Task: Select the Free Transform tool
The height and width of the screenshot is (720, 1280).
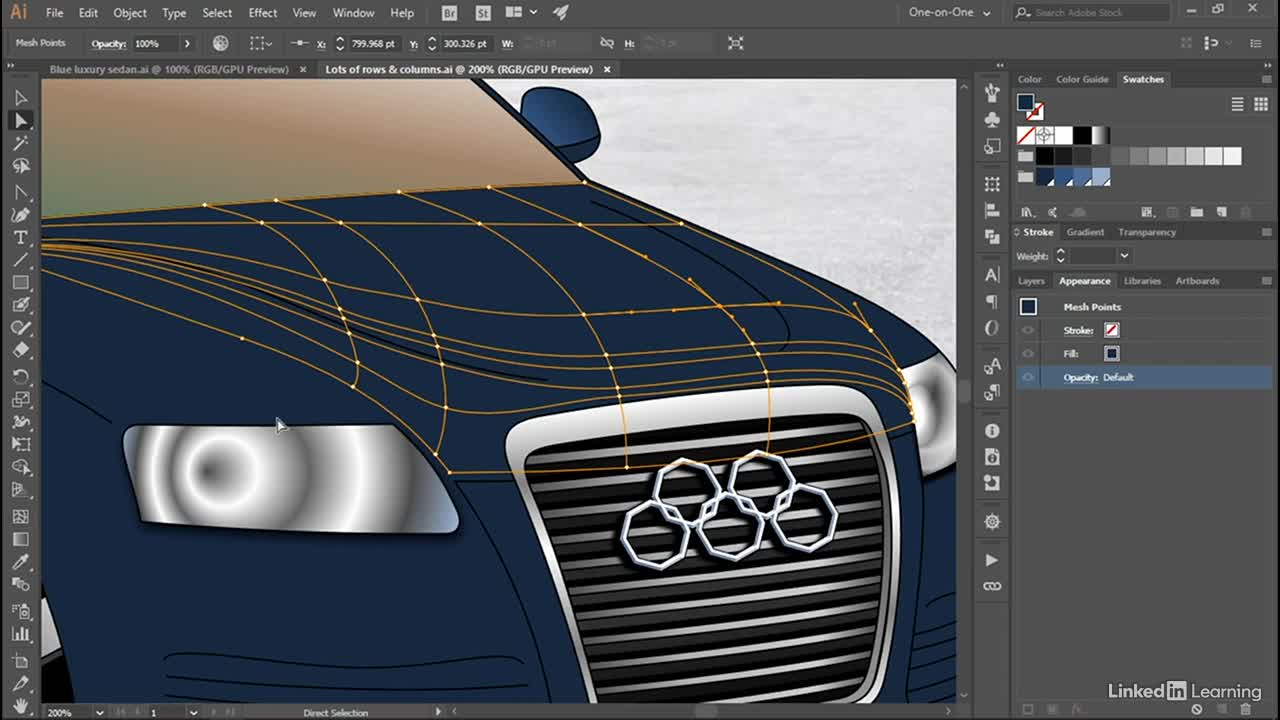Action: [20, 445]
